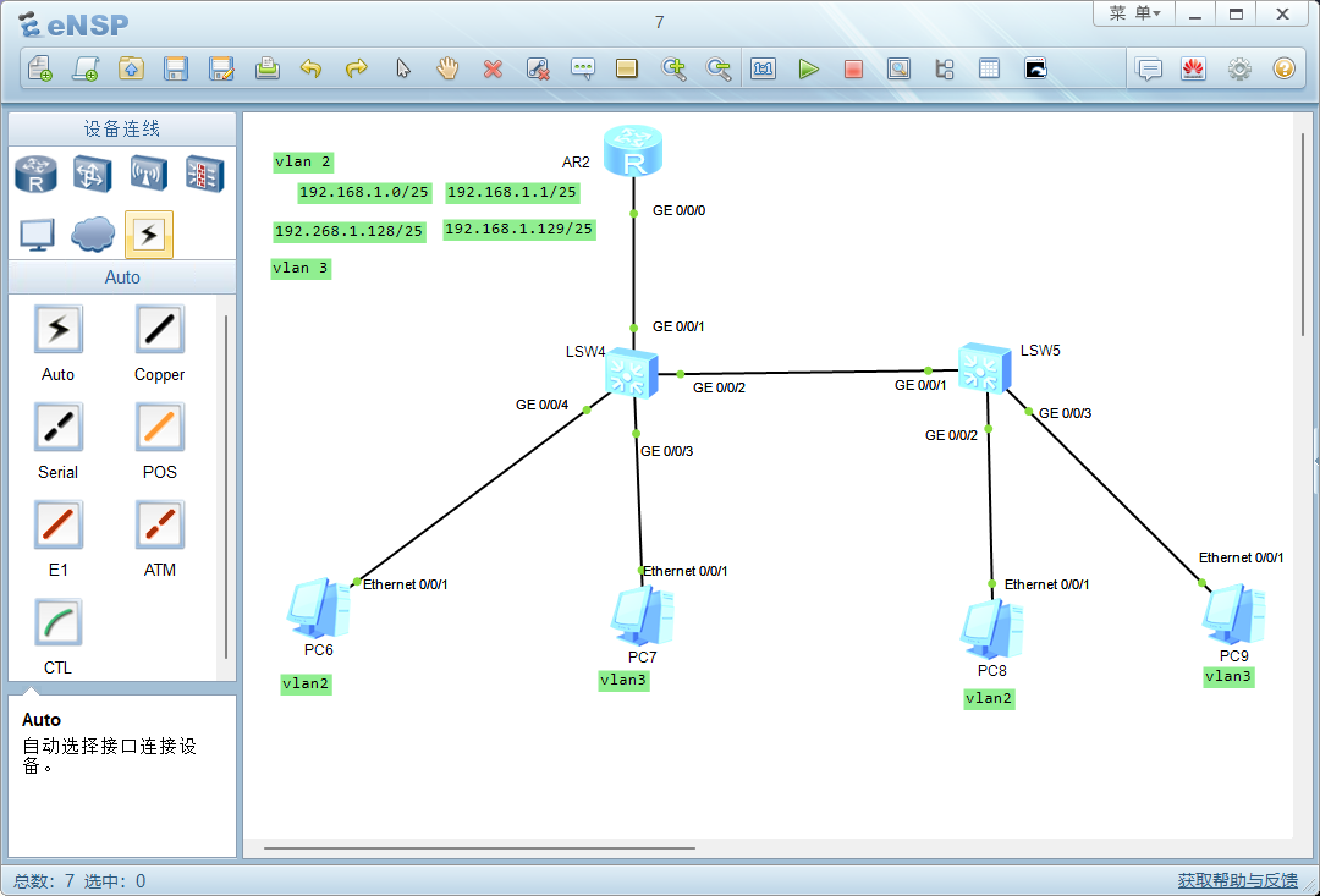Click the horizontal canvas scrollbar
The width and height of the screenshot is (1320, 896).
pos(480,848)
